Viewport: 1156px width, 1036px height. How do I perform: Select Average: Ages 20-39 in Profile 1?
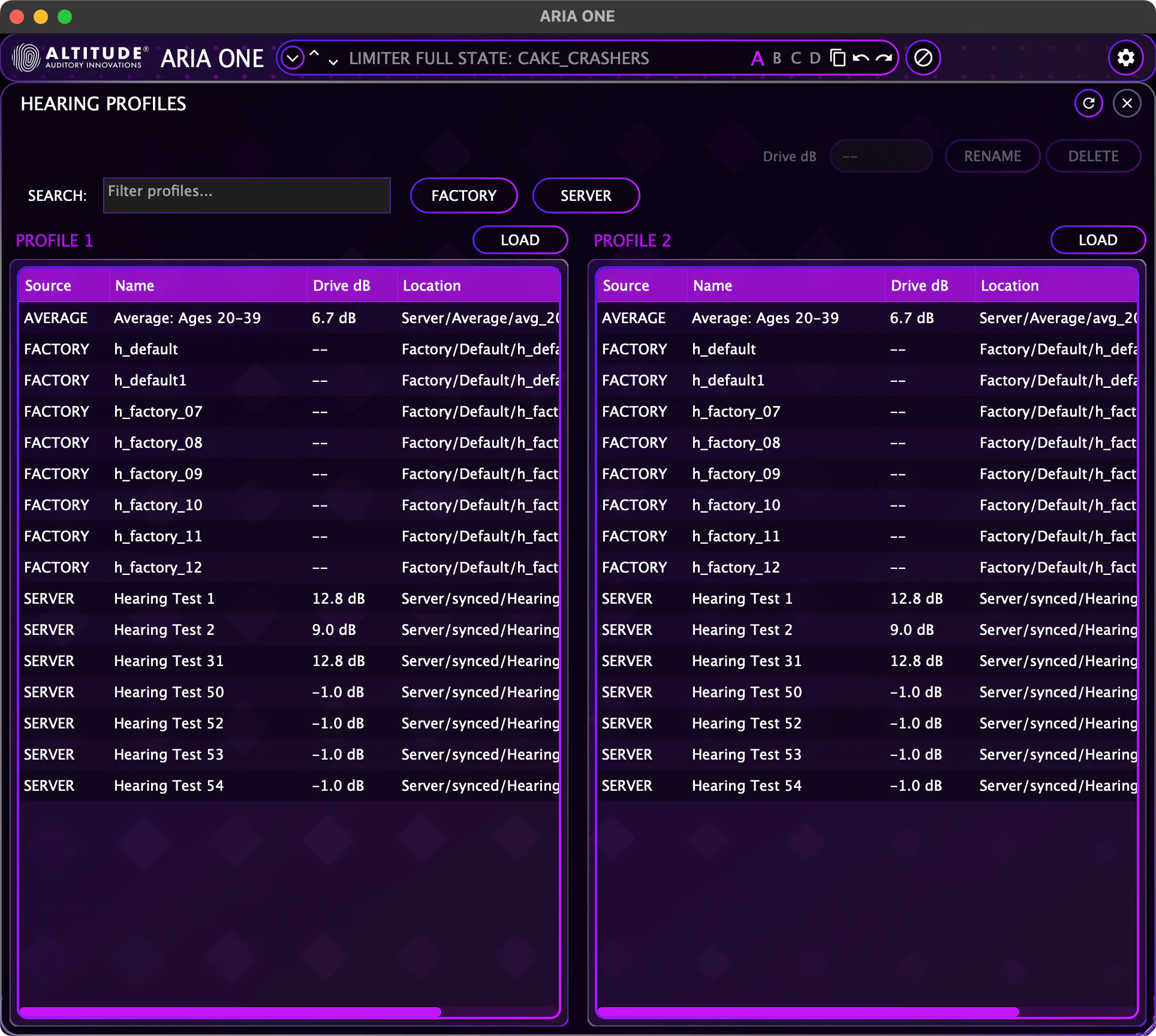coord(289,318)
